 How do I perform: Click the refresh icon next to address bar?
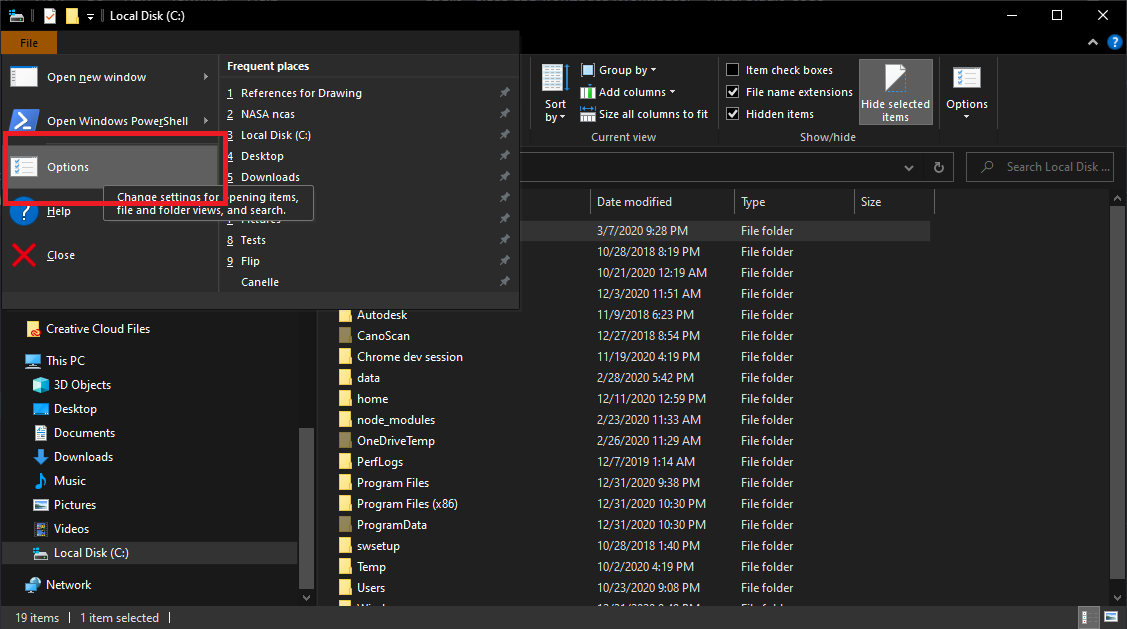pyautogui.click(x=938, y=168)
